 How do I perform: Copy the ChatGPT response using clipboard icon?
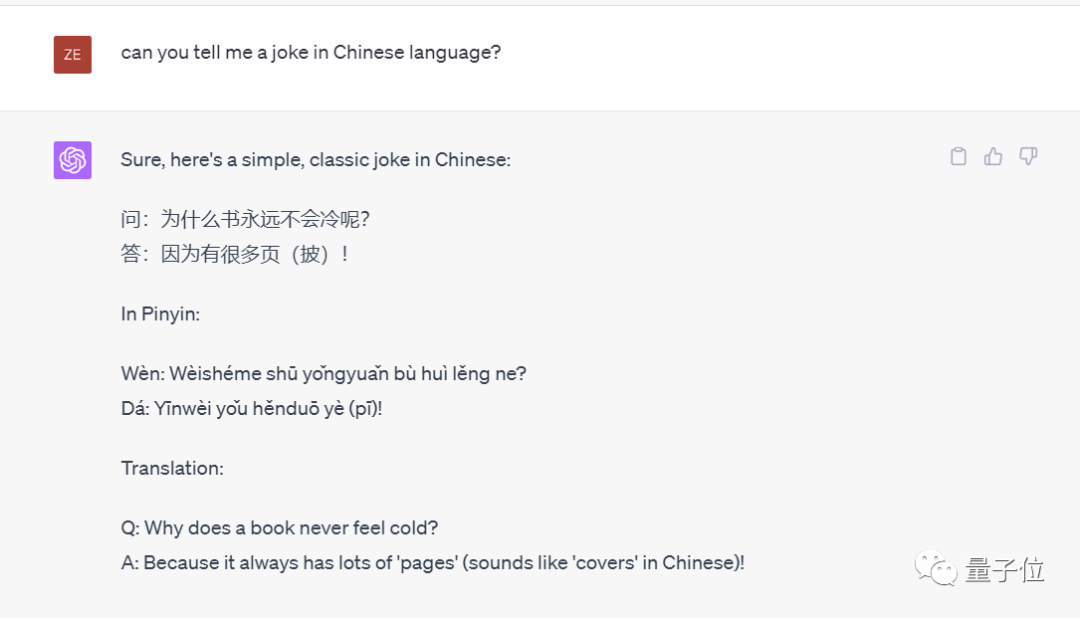click(x=958, y=156)
